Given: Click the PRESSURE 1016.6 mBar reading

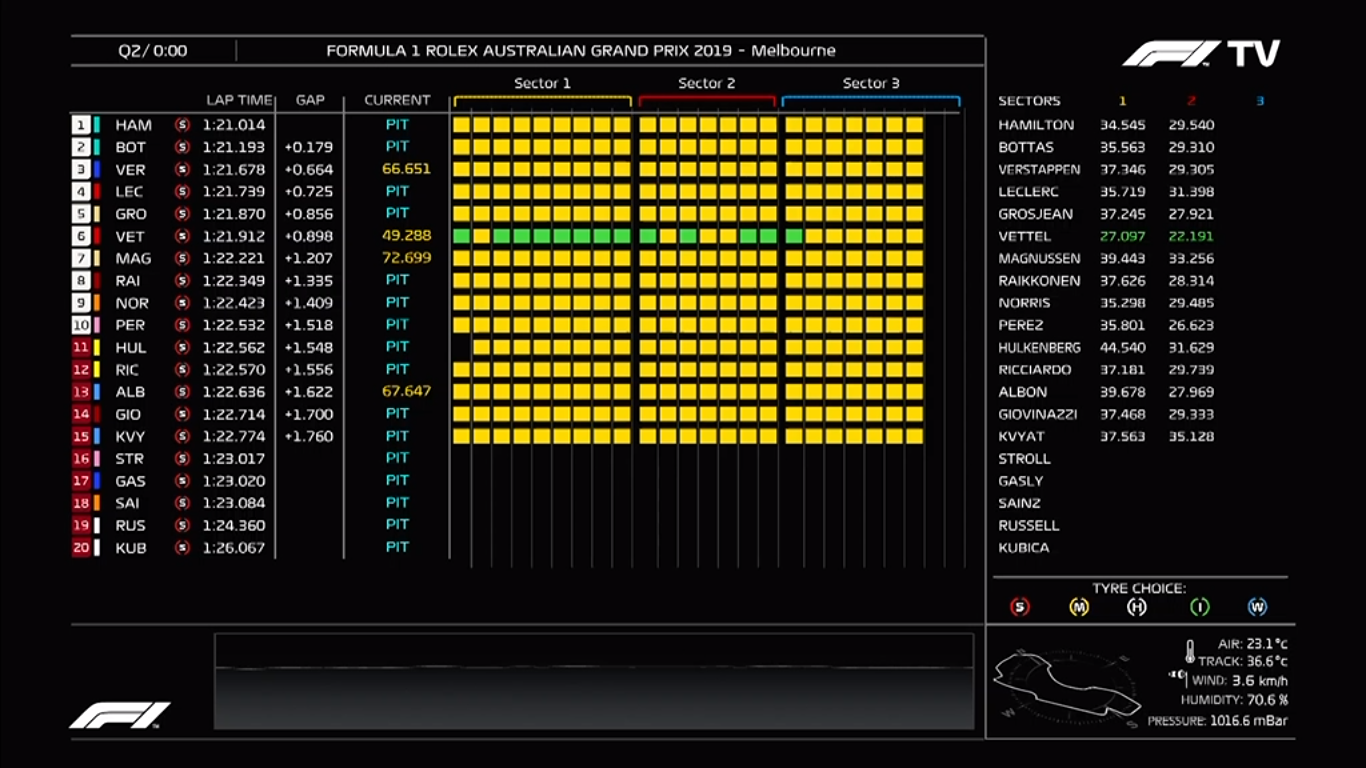Looking at the screenshot, I should [1218, 720].
